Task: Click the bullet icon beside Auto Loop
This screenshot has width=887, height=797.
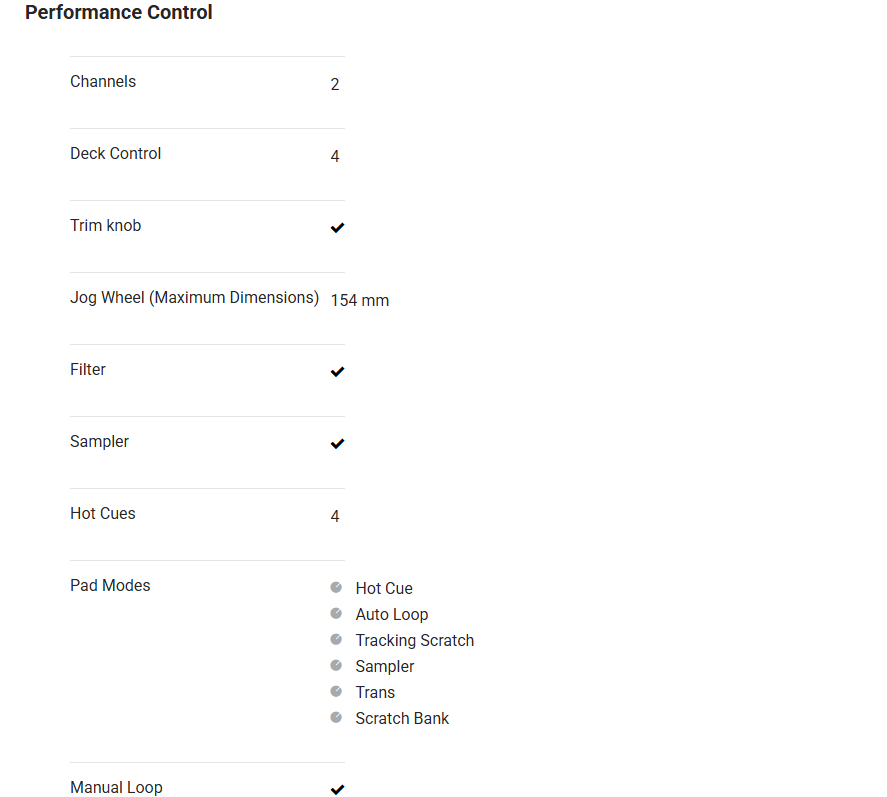Action: tap(336, 614)
